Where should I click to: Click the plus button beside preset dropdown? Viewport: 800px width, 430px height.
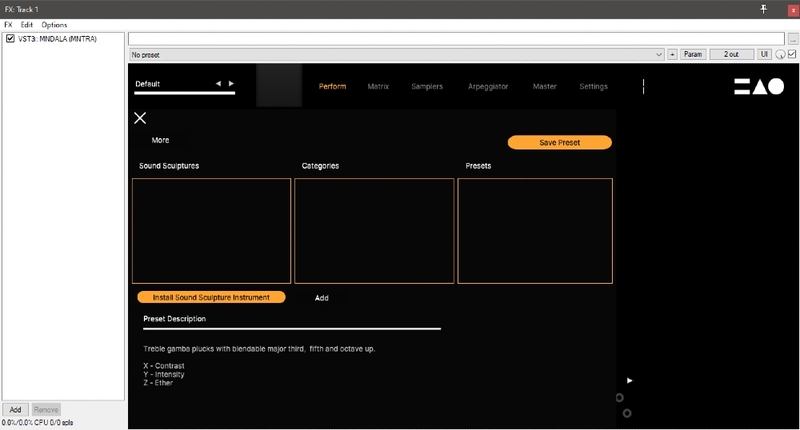[x=672, y=54]
